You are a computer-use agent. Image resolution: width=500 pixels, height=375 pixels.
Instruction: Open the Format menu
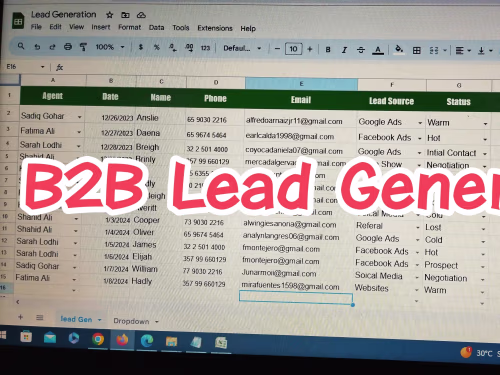(x=129, y=27)
